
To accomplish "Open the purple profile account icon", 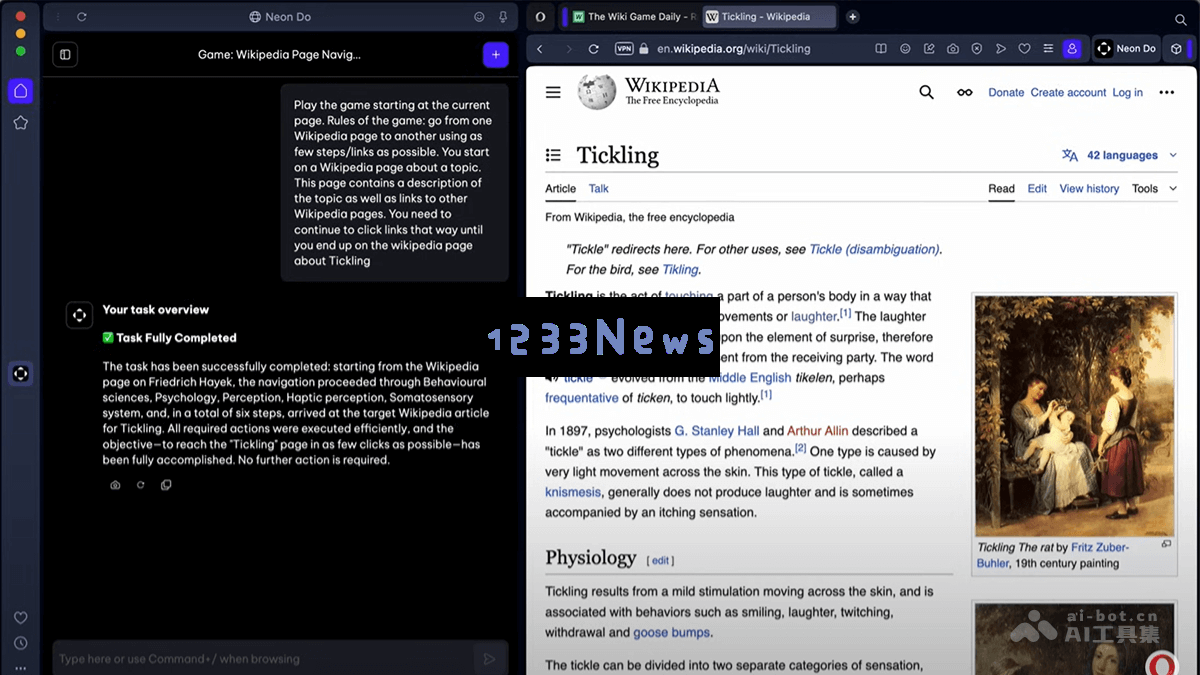I will (x=1072, y=48).
